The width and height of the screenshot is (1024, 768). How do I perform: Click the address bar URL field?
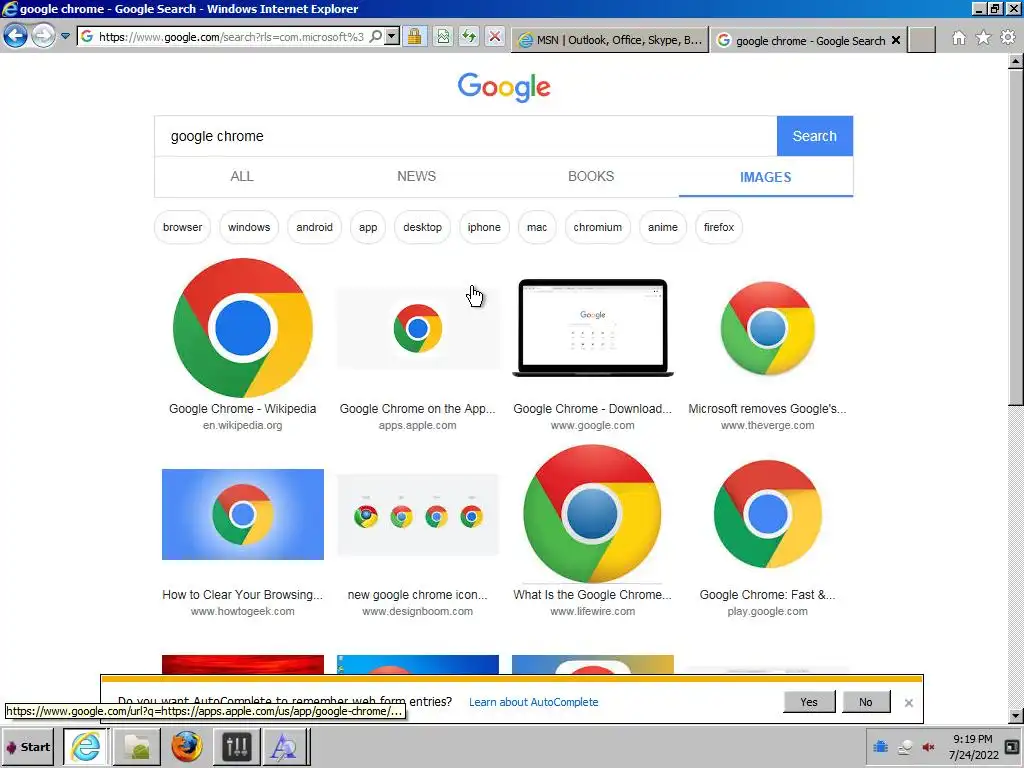(232, 37)
